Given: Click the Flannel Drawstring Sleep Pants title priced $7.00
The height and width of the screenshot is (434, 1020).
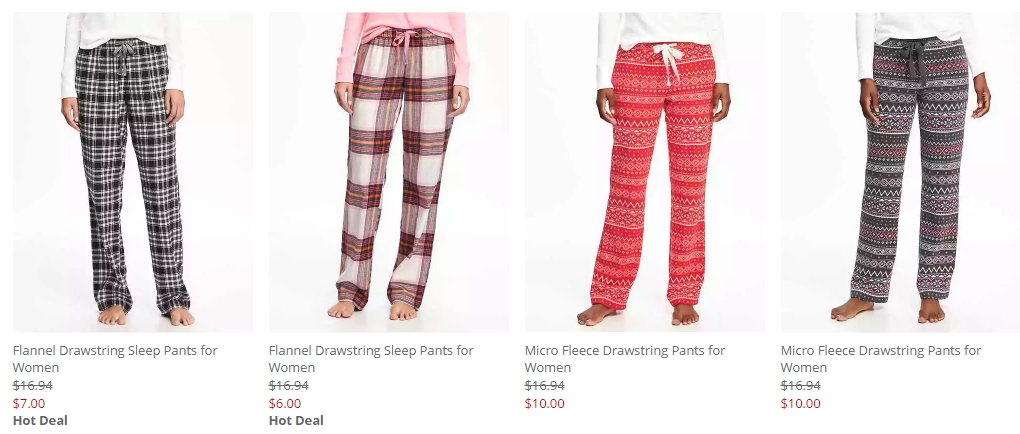Looking at the screenshot, I should point(115,359).
